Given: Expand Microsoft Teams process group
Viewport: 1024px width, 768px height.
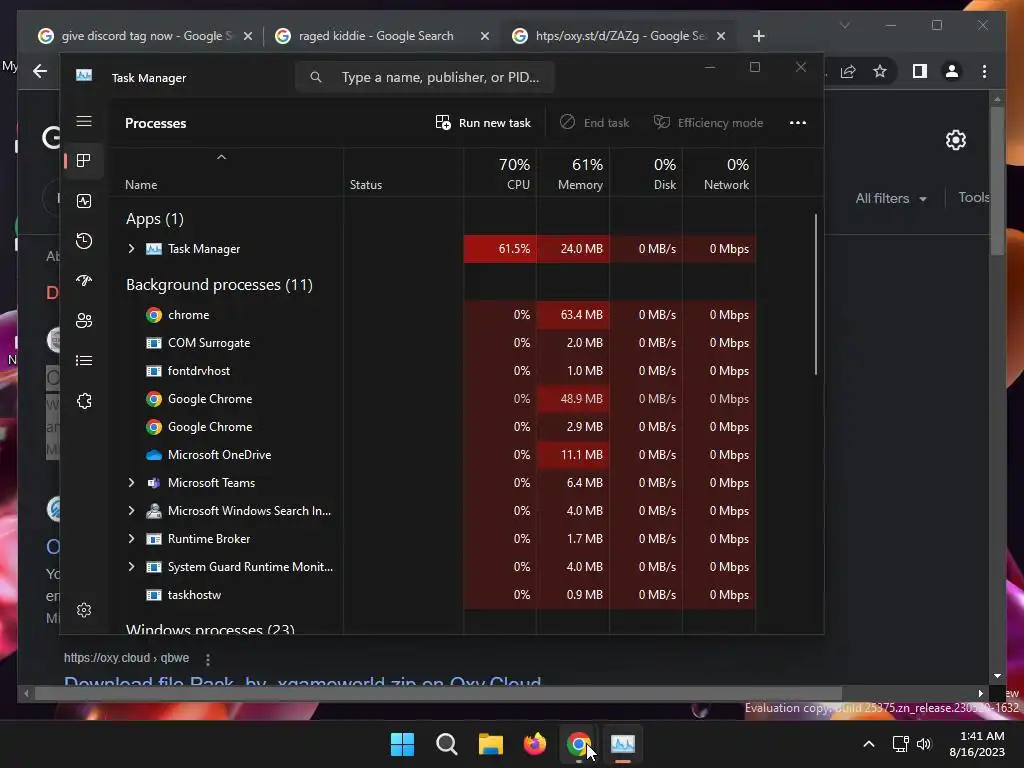Looking at the screenshot, I should click(x=131, y=483).
